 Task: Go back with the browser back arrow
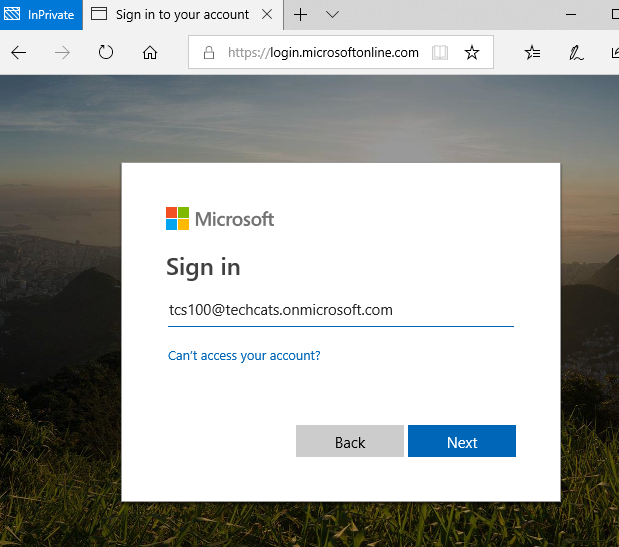click(19, 52)
